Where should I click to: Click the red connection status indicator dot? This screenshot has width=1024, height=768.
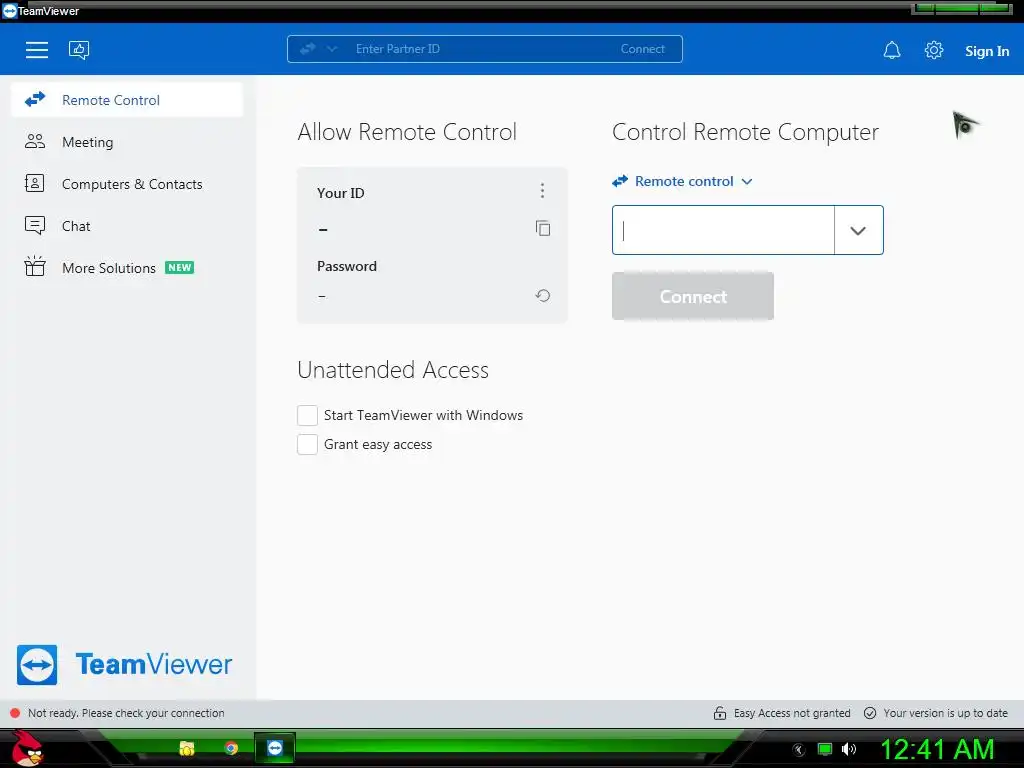15,713
